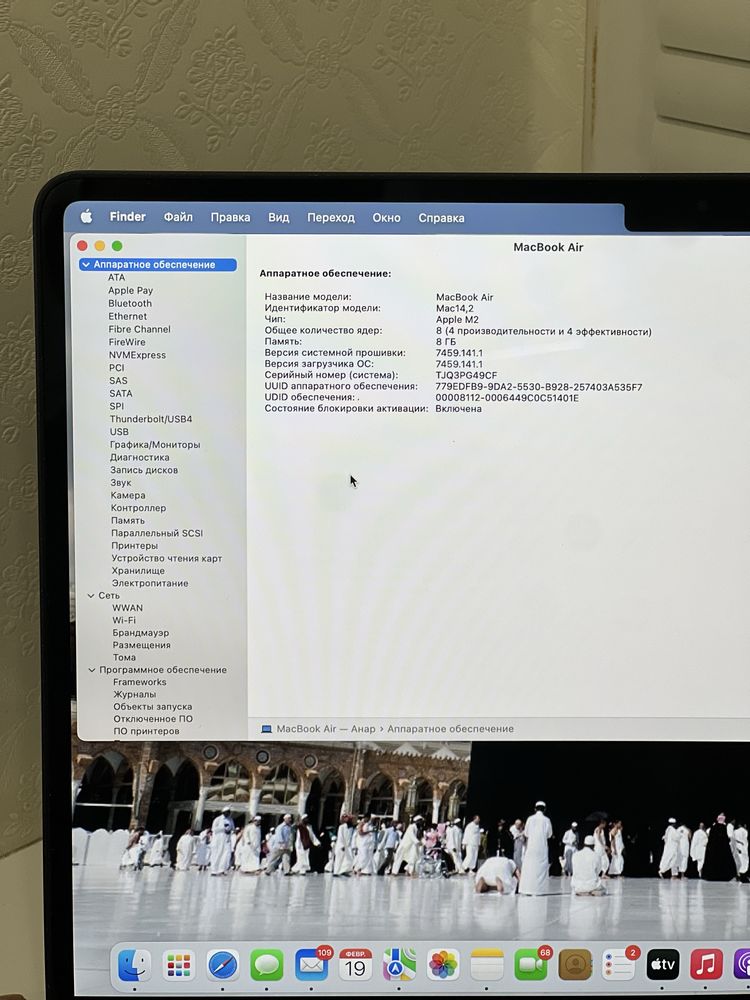
Task: Click Аппаратное обеспечение in path bar
Action: coord(450,729)
